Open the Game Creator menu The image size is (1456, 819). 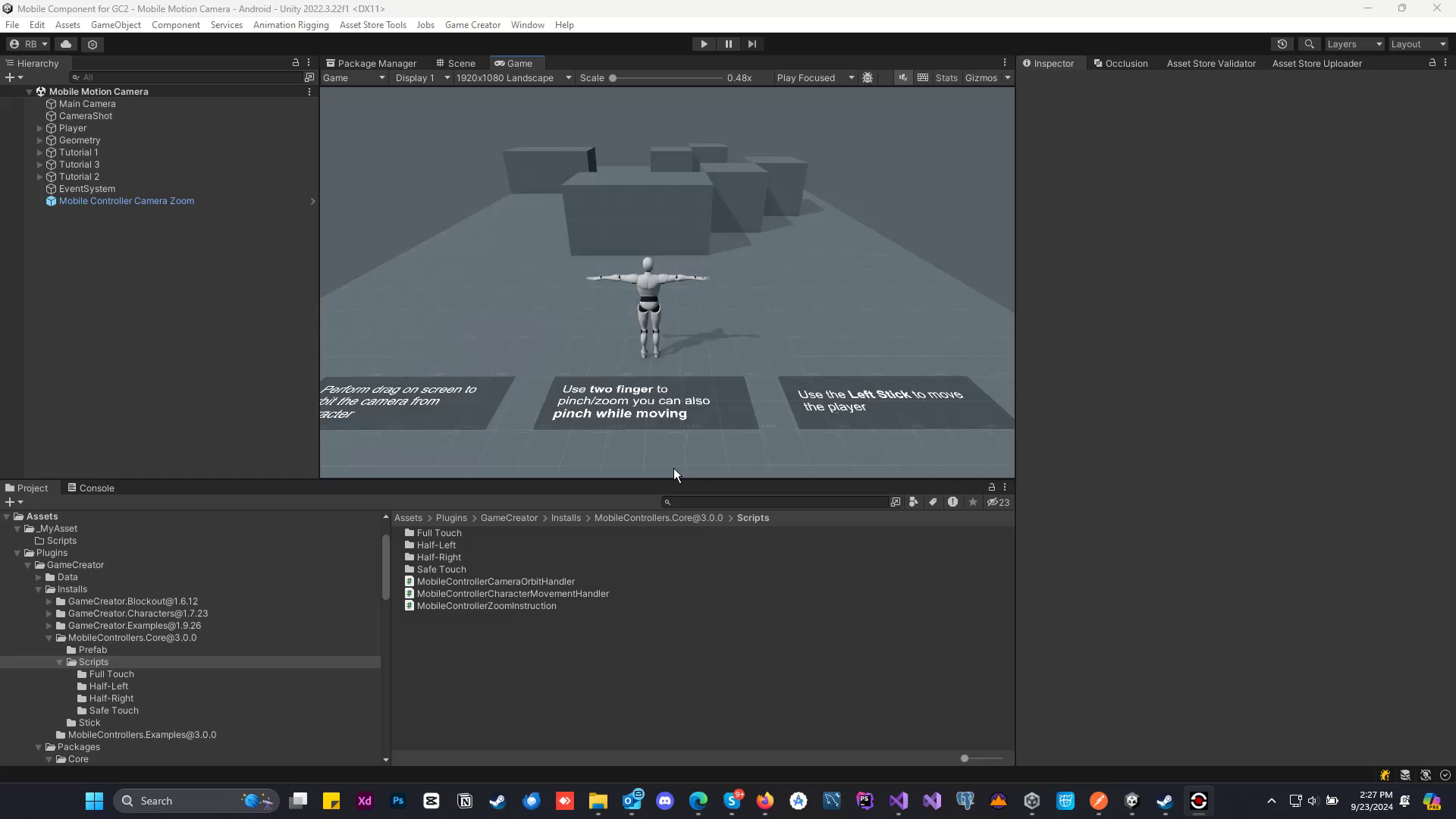coord(472,25)
